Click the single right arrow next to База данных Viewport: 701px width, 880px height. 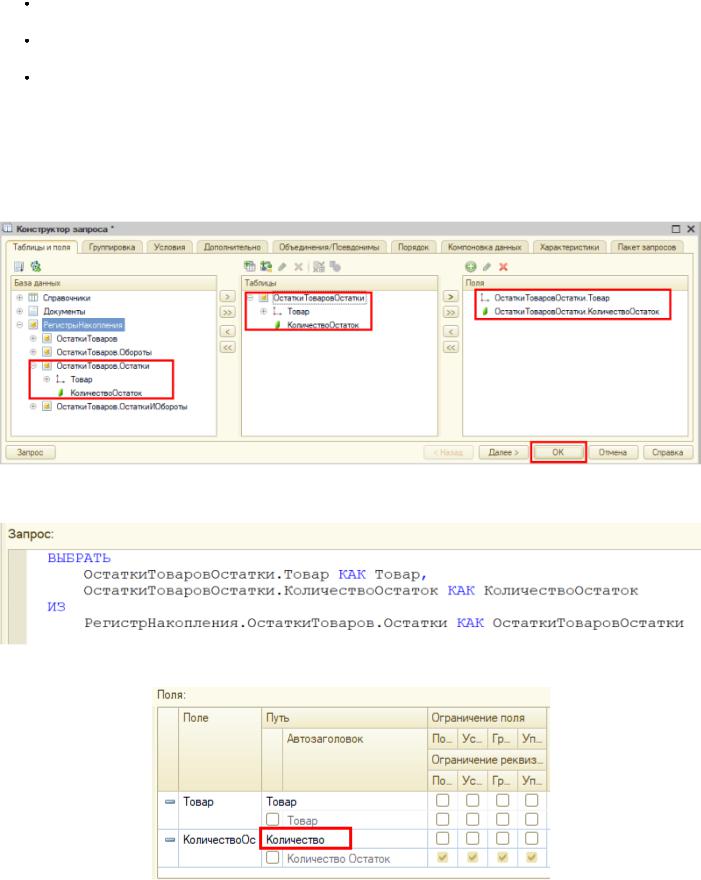click(x=227, y=296)
